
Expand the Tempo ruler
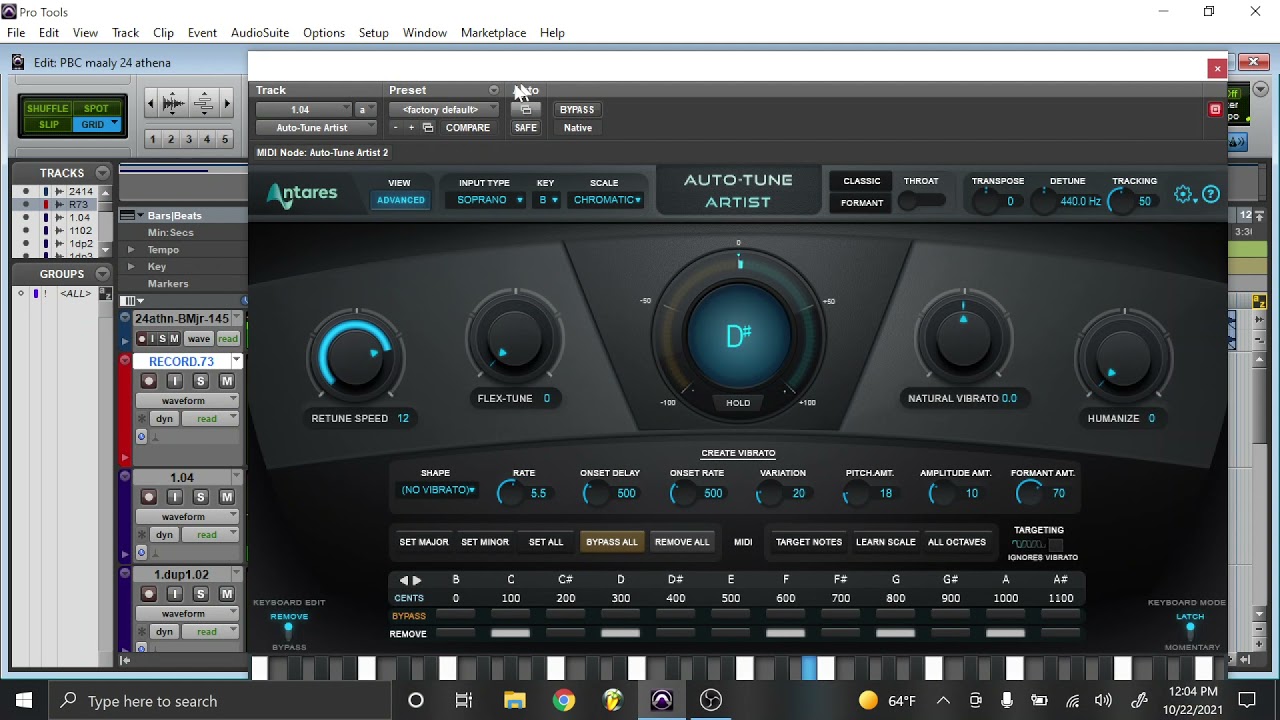click(x=130, y=249)
